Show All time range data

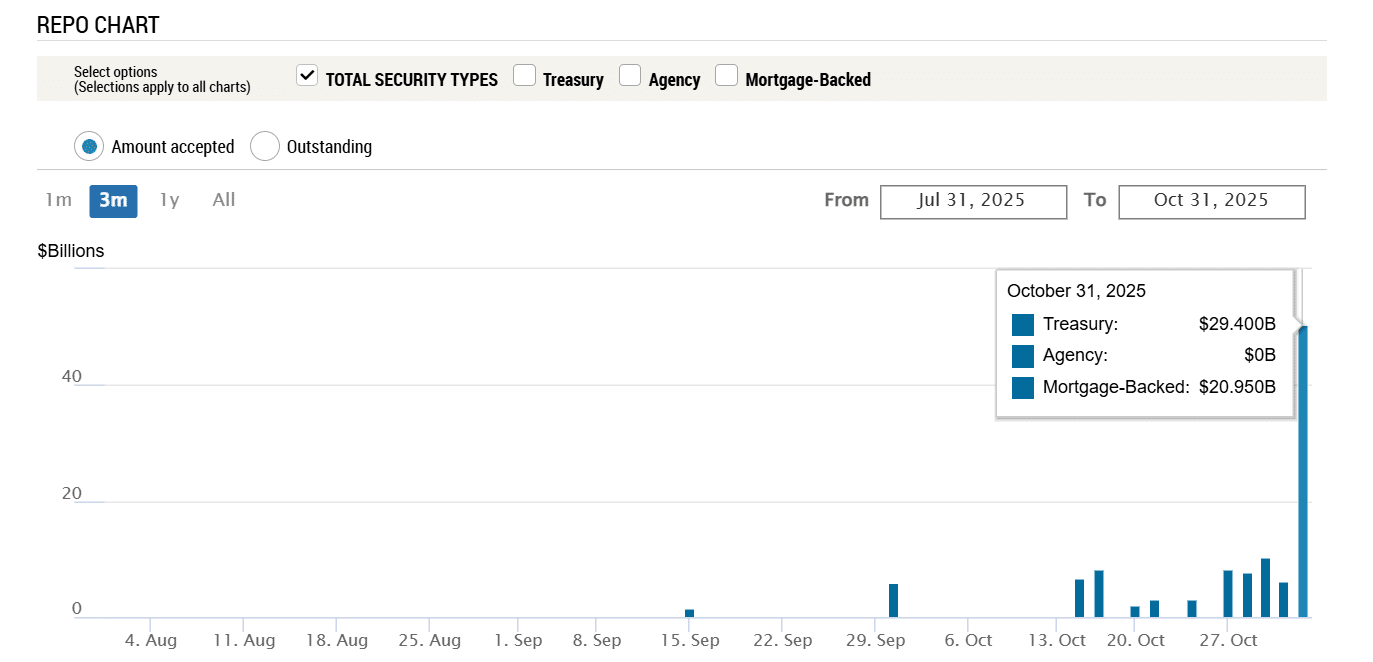tap(224, 200)
